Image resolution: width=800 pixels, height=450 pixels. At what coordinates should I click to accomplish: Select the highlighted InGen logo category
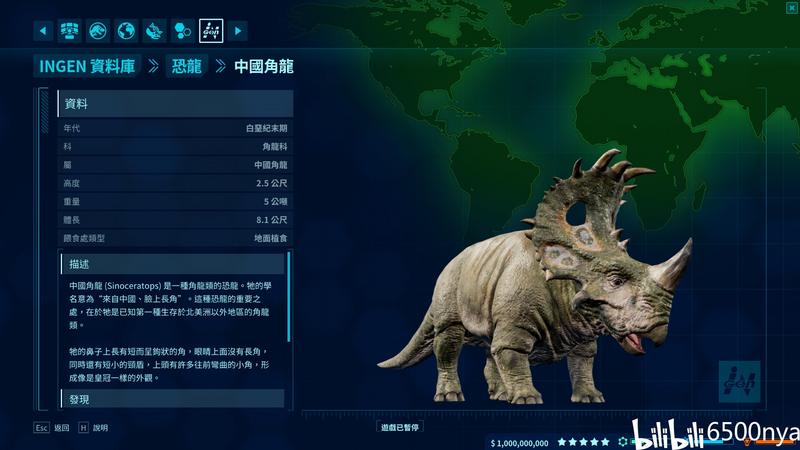(211, 31)
